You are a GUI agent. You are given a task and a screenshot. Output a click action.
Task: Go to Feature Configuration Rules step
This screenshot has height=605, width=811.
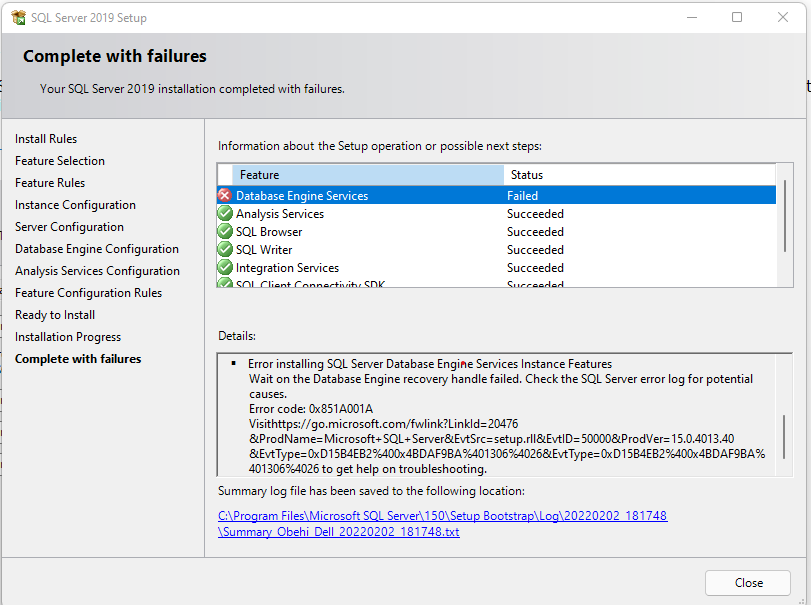click(x=88, y=293)
